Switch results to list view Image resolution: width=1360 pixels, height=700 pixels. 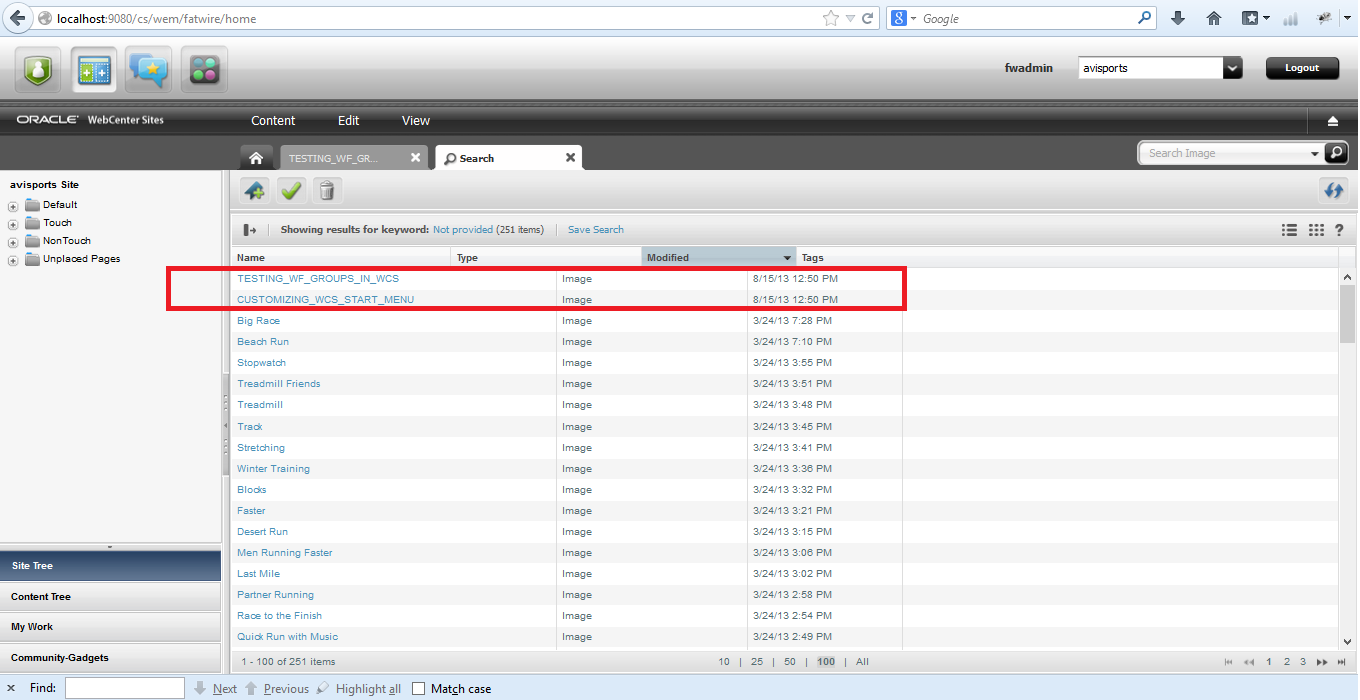point(1289,229)
